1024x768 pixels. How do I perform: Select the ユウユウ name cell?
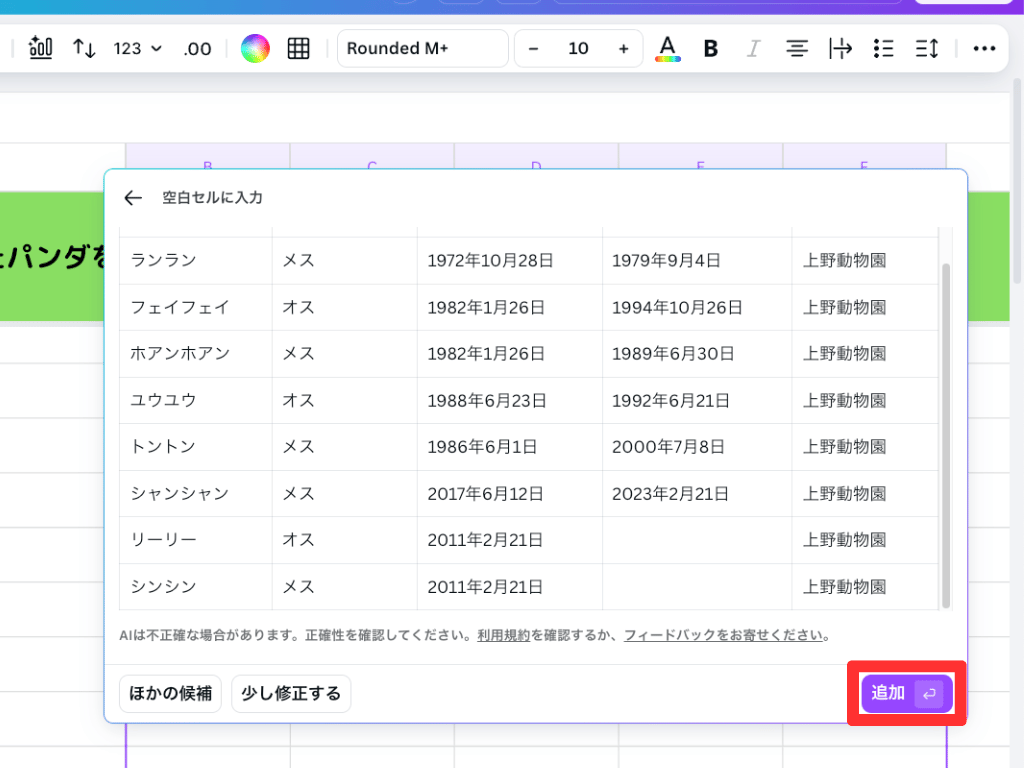pos(196,400)
